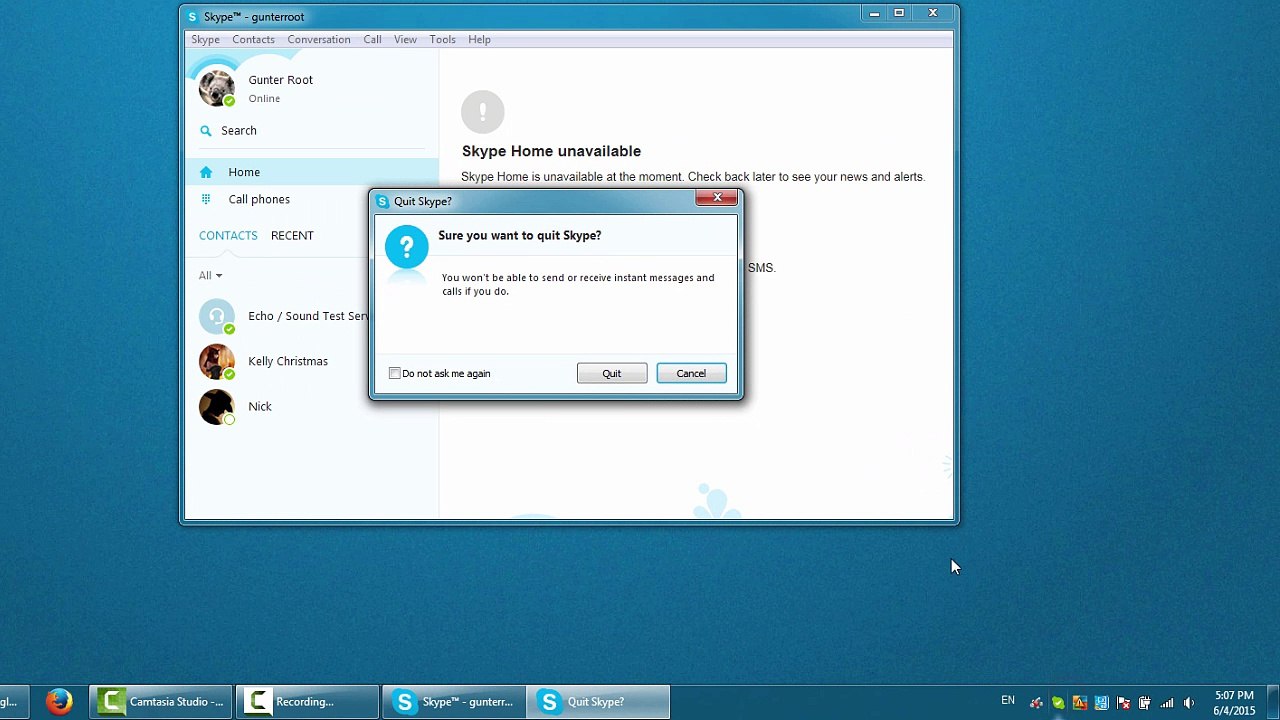Close the Quit Skype dialog with X
This screenshot has width=1280, height=720.
point(717,198)
